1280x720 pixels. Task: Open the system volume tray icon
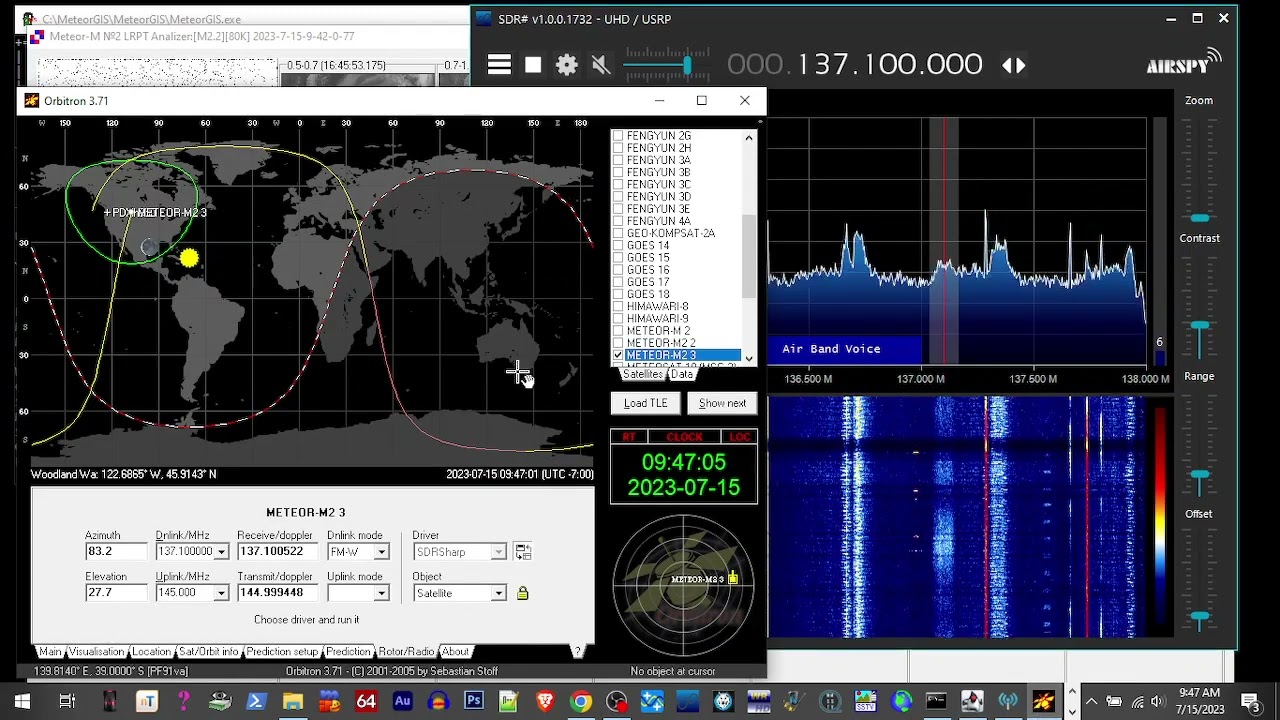[x=1157, y=701]
